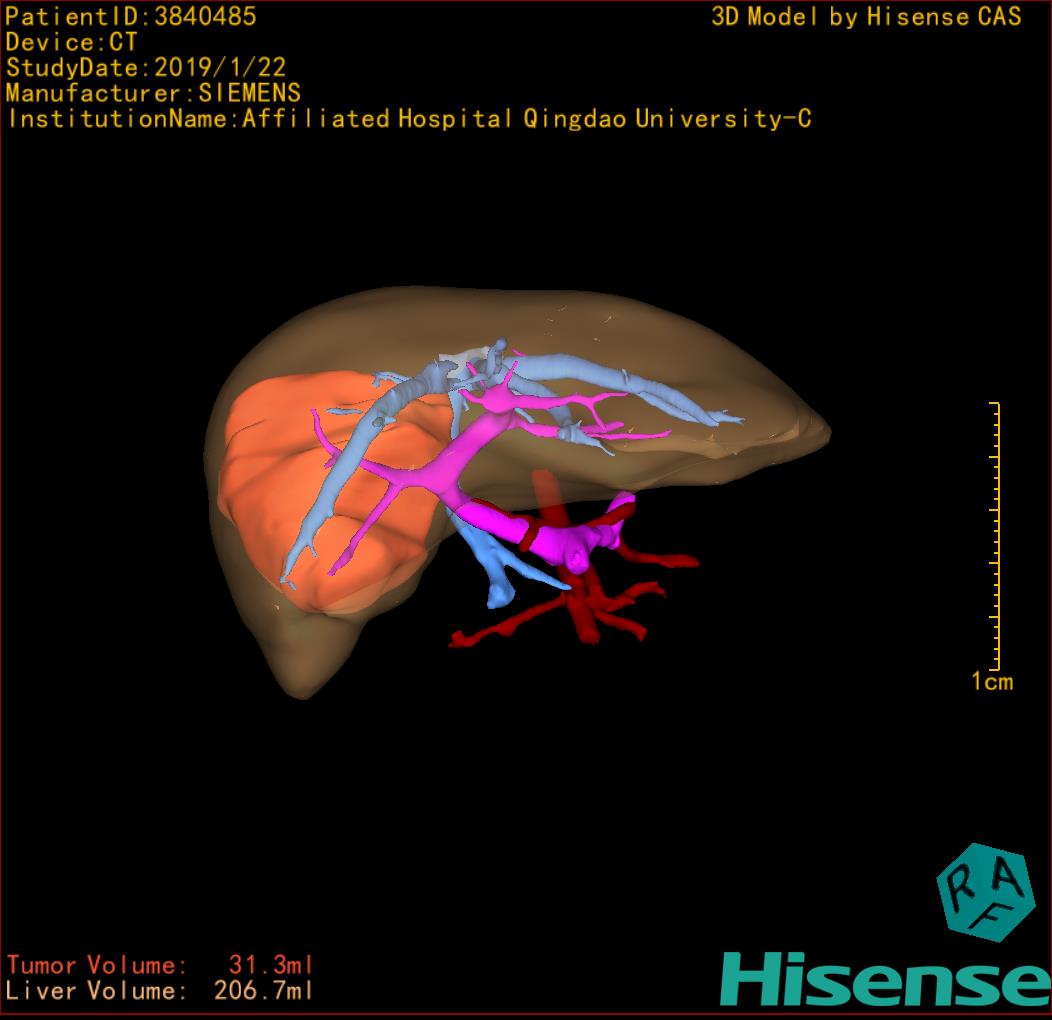Click the Tumor Volume 31.3ml readout
The height and width of the screenshot is (1020, 1052).
coord(160,965)
